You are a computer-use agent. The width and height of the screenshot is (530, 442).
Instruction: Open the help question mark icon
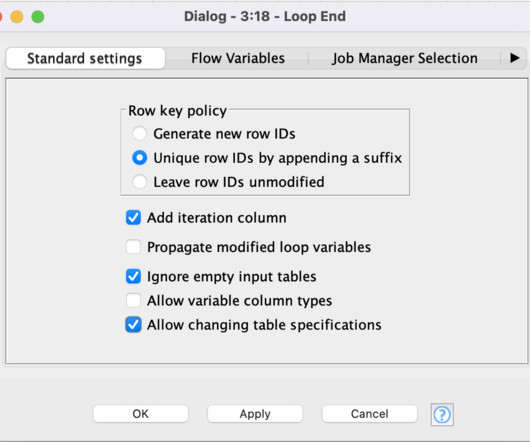[x=442, y=414]
